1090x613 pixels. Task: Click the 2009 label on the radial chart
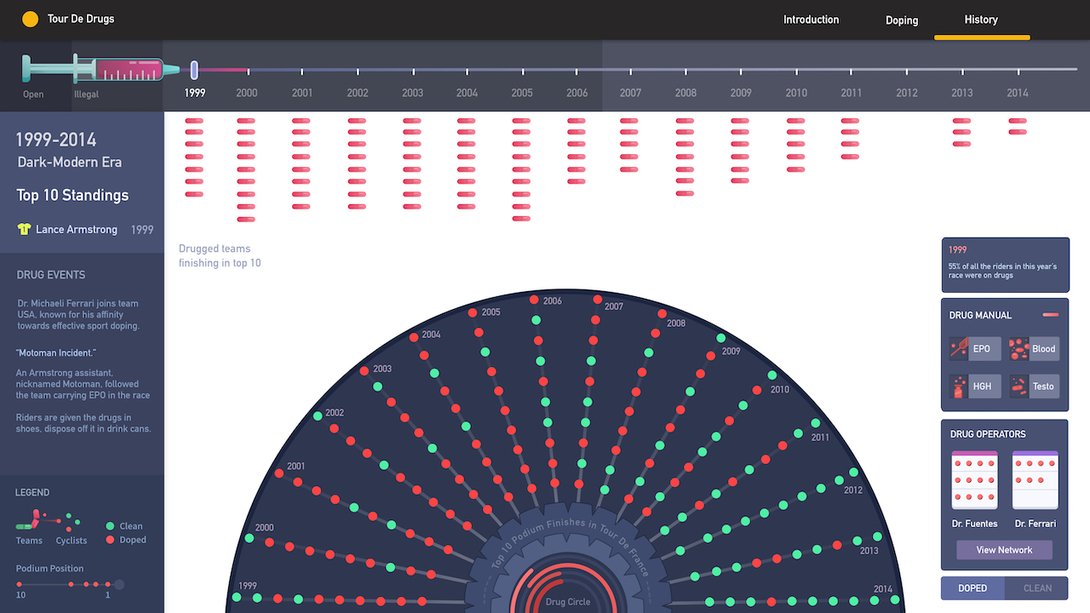point(731,351)
